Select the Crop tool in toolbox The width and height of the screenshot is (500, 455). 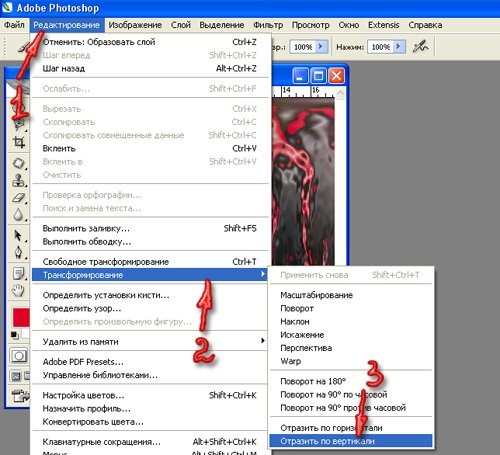[x=19, y=142]
